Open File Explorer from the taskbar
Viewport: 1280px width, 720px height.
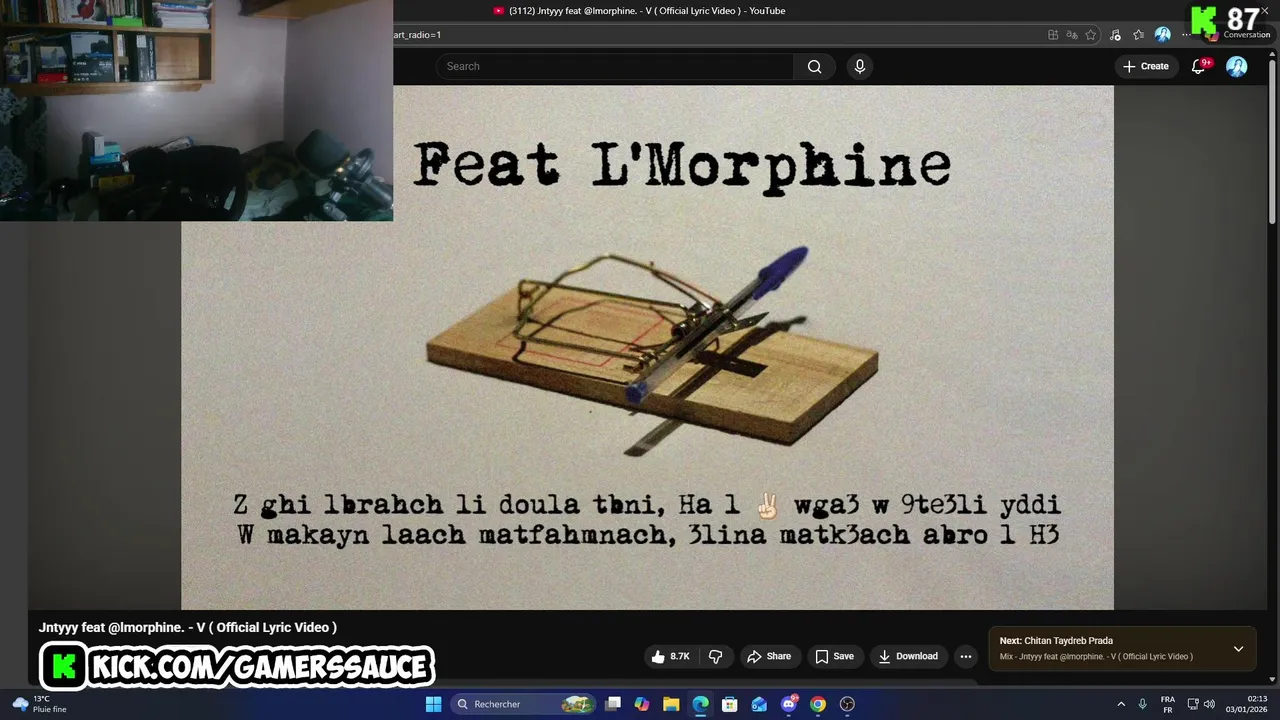click(671, 704)
